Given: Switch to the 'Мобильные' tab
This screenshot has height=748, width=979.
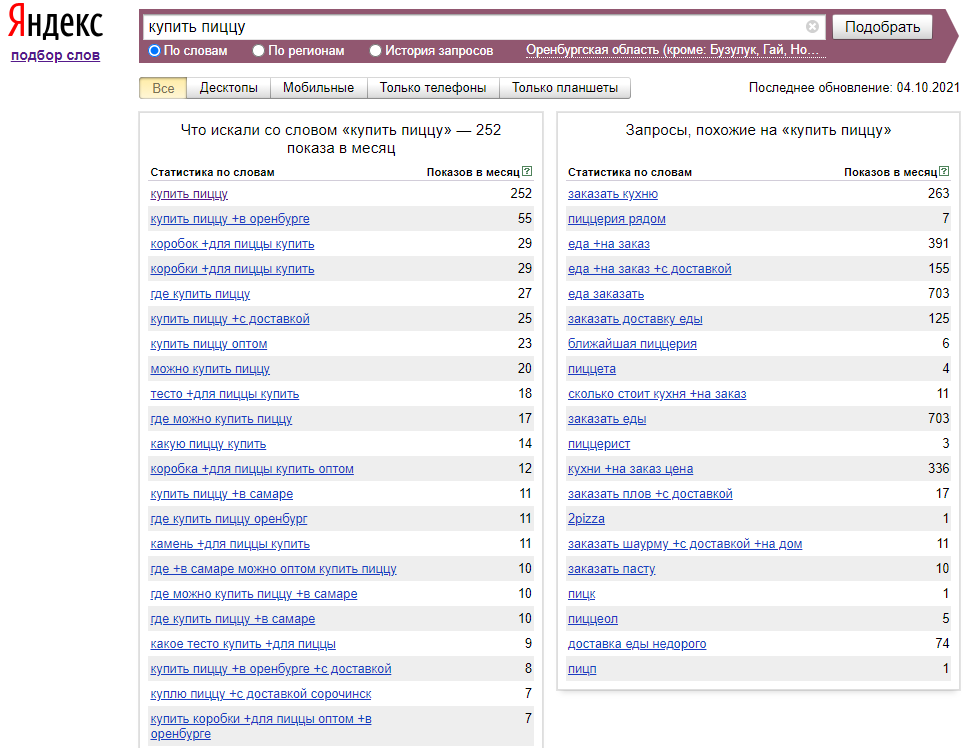Looking at the screenshot, I should coord(318,88).
